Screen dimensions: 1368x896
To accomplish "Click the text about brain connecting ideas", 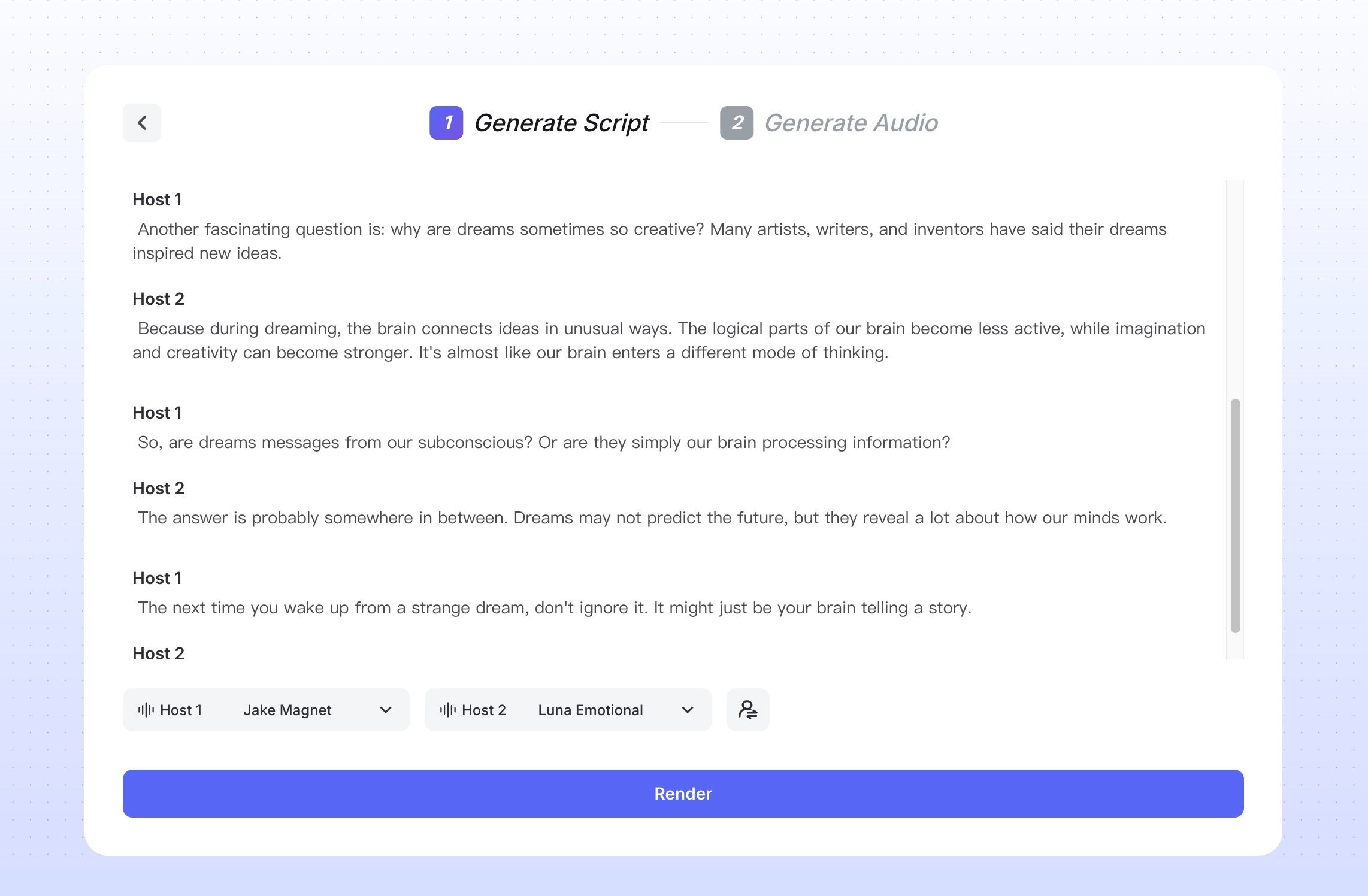I will coord(669,340).
